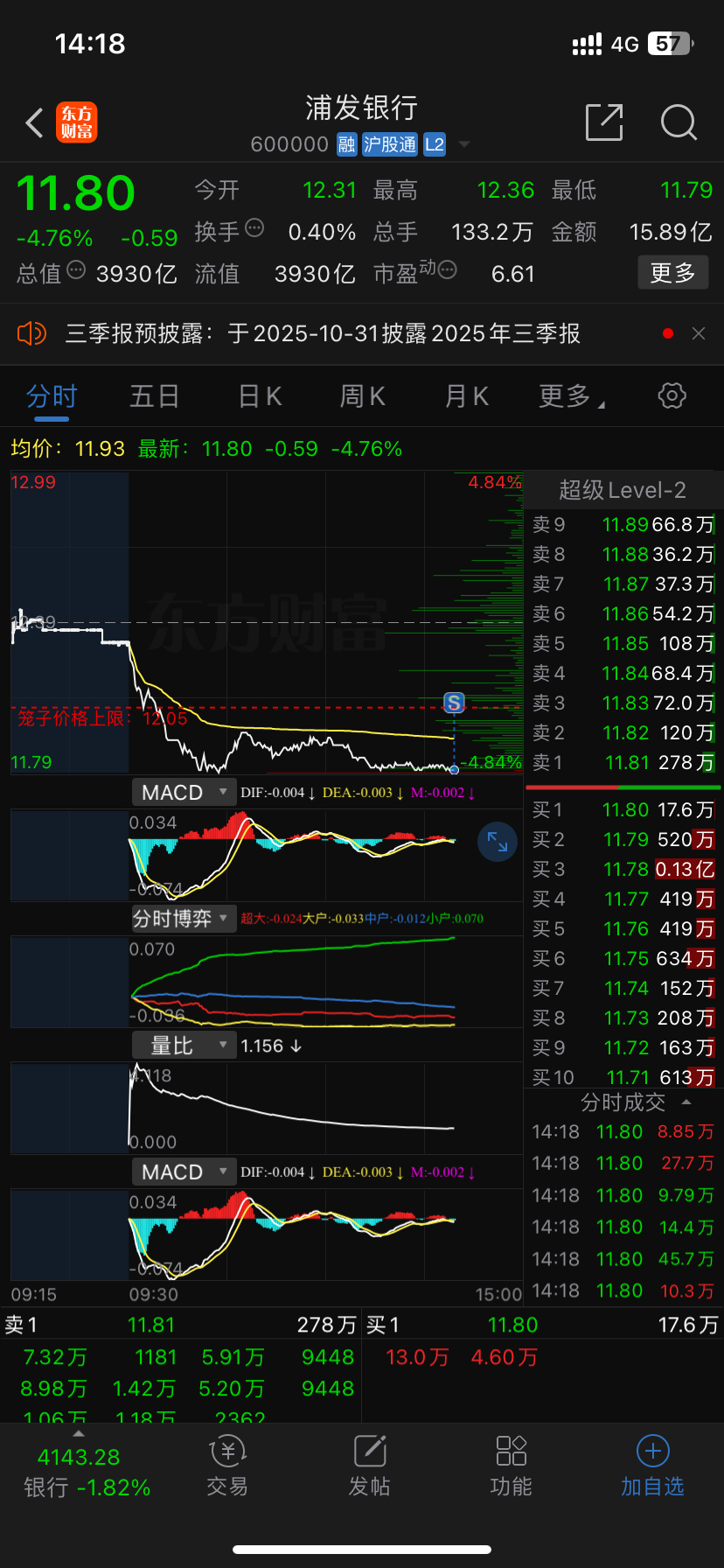
Task: Expand stock title dropdown triangle
Action: [x=463, y=144]
